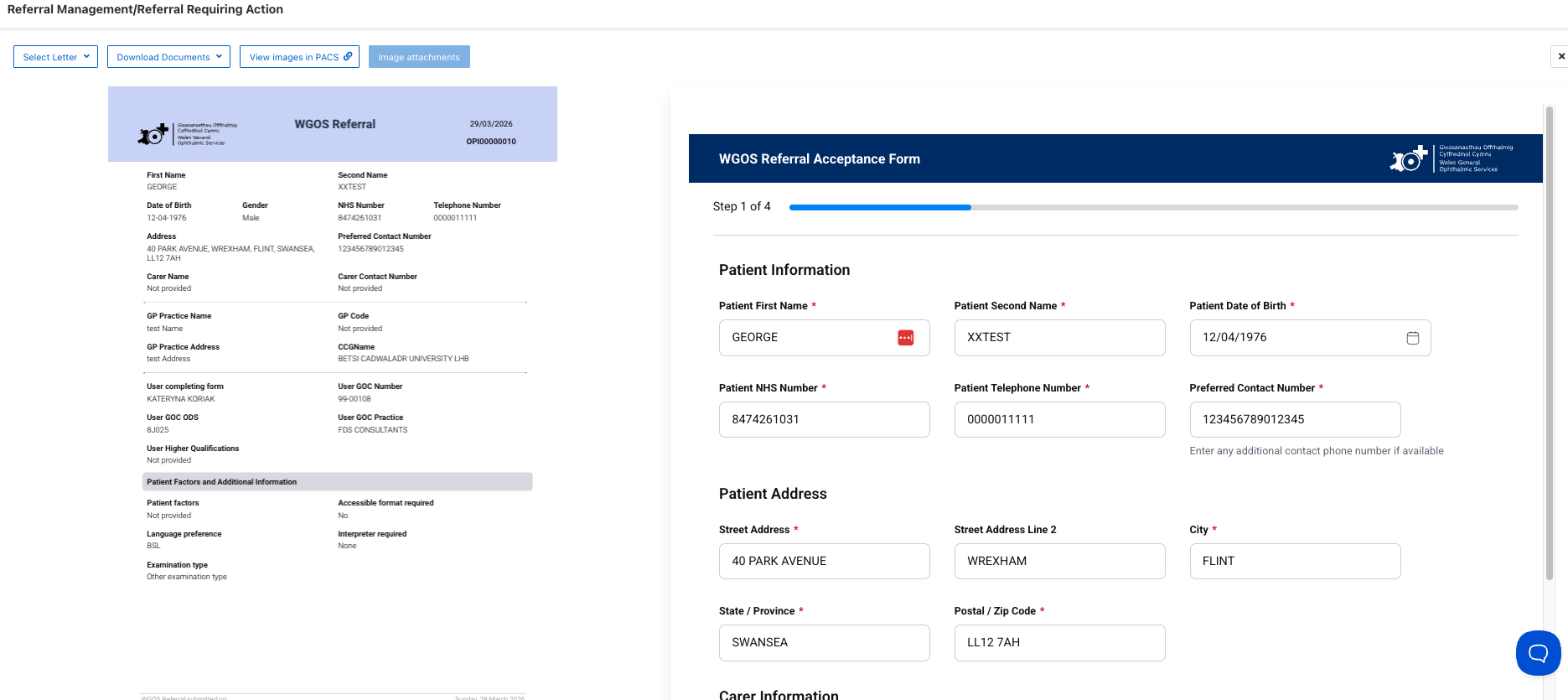The image size is (1568, 700).
Task: Click the form's vertical scrollbar
Action: (x=1549, y=342)
